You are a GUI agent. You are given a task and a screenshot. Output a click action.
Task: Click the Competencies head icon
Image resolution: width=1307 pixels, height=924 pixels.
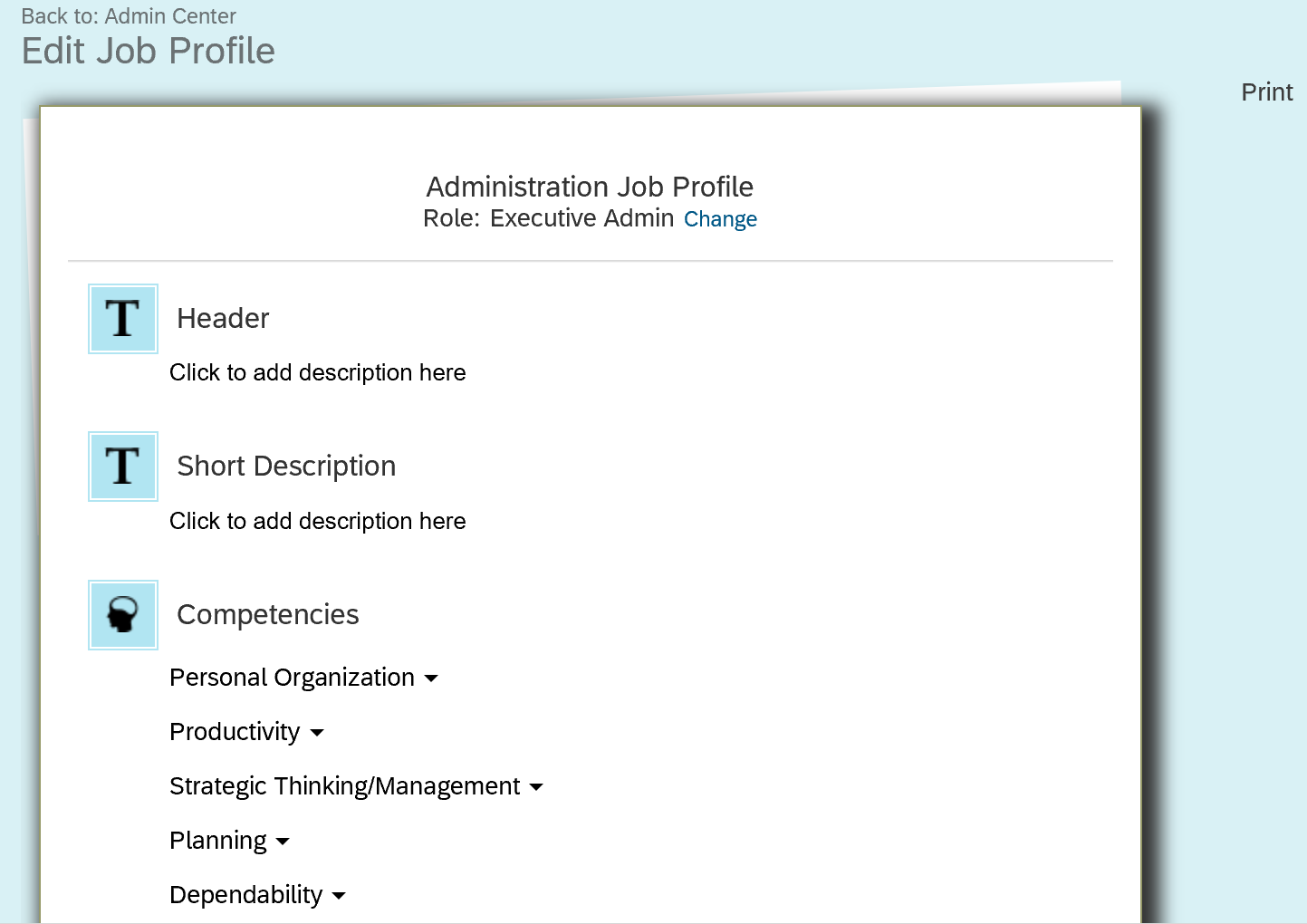pyautogui.click(x=123, y=615)
